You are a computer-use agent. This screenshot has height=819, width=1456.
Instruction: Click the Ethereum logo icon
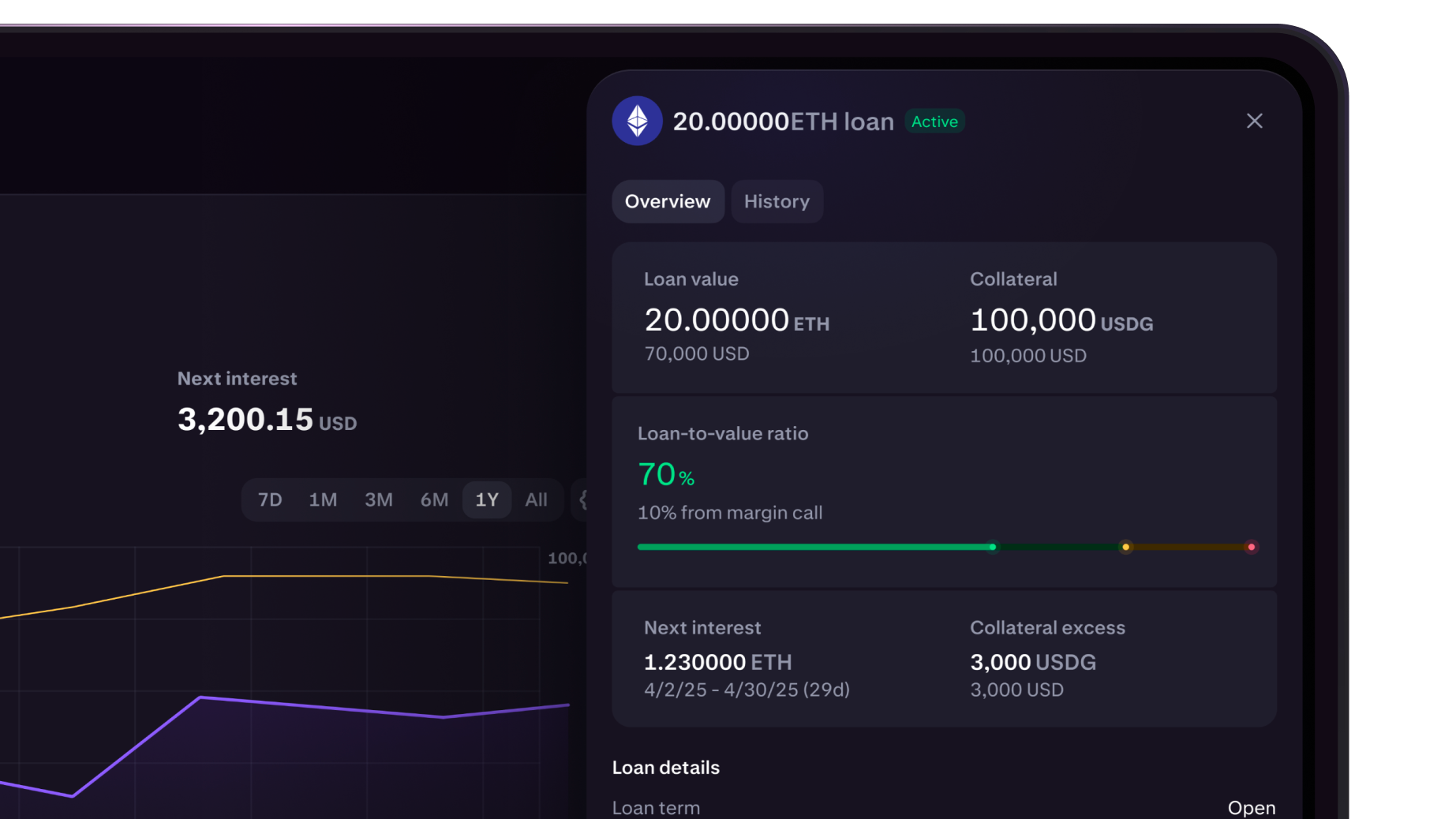point(637,121)
